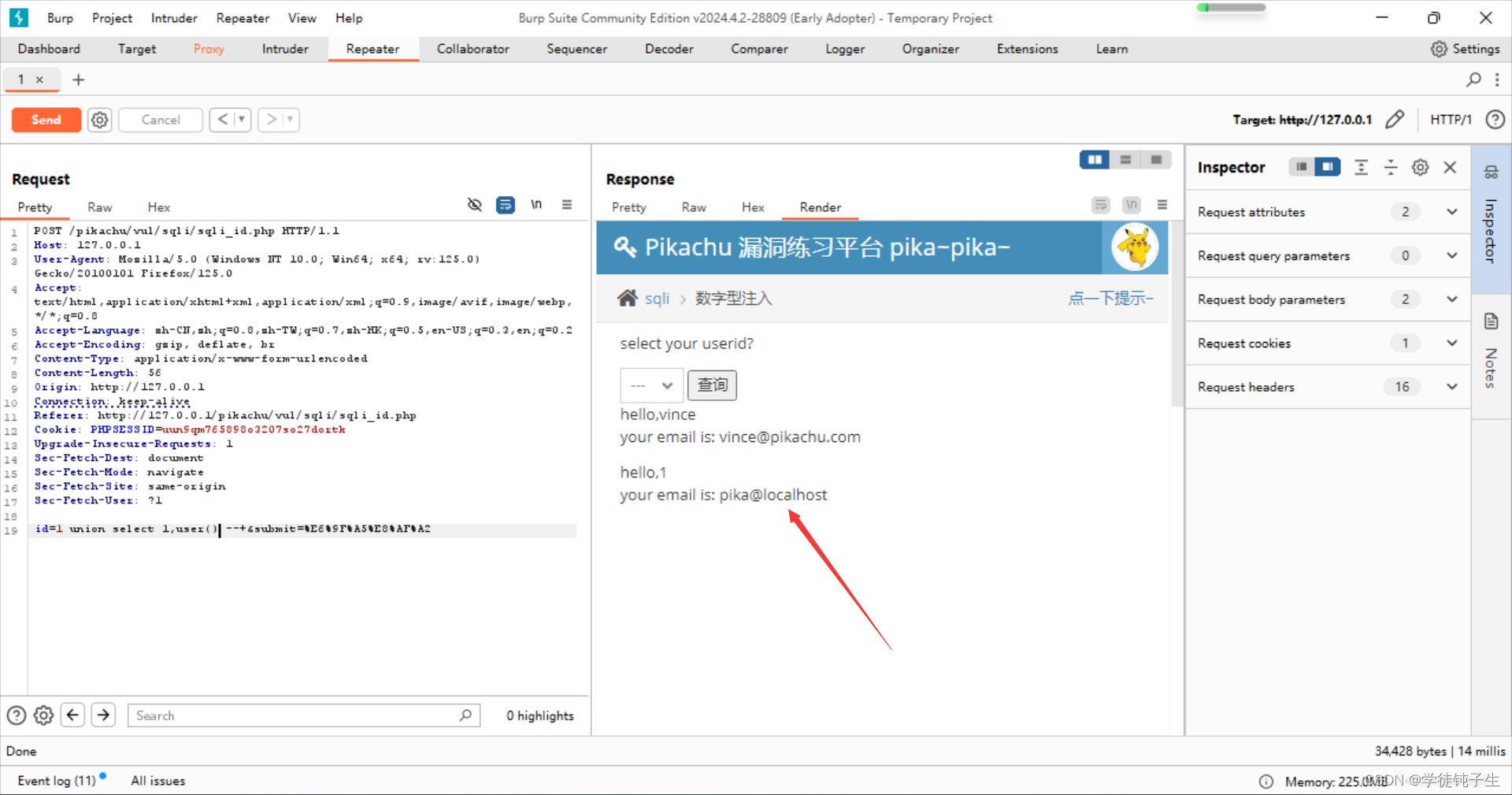Viewport: 1512px width, 795px height.
Task: Open the Project menu
Action: pos(112,18)
